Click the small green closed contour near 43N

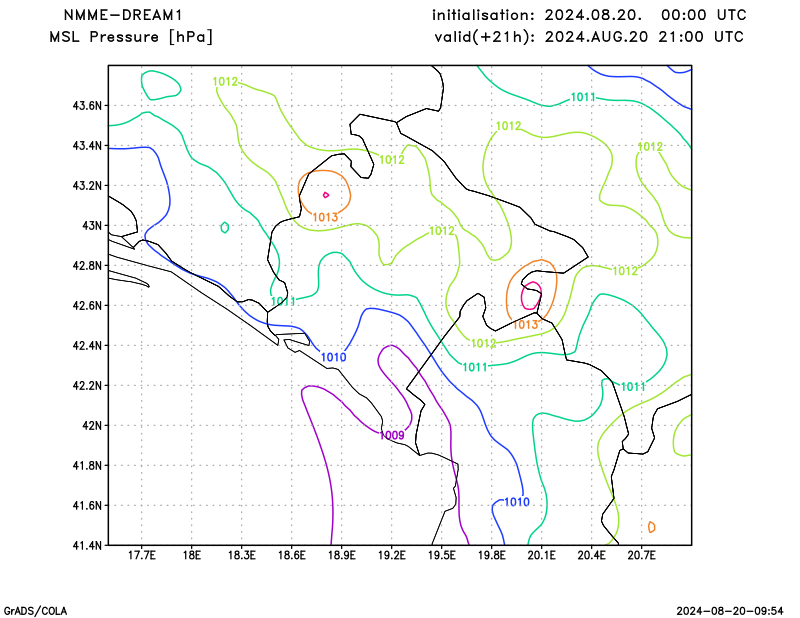coord(224,228)
